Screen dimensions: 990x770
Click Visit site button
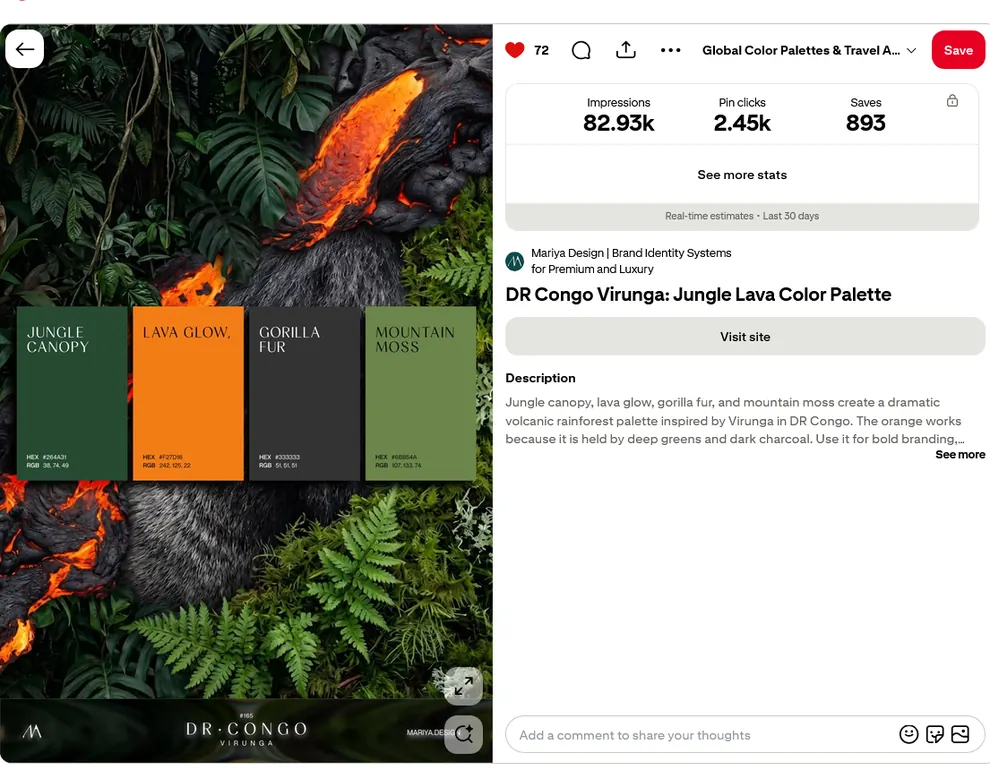[x=745, y=336]
